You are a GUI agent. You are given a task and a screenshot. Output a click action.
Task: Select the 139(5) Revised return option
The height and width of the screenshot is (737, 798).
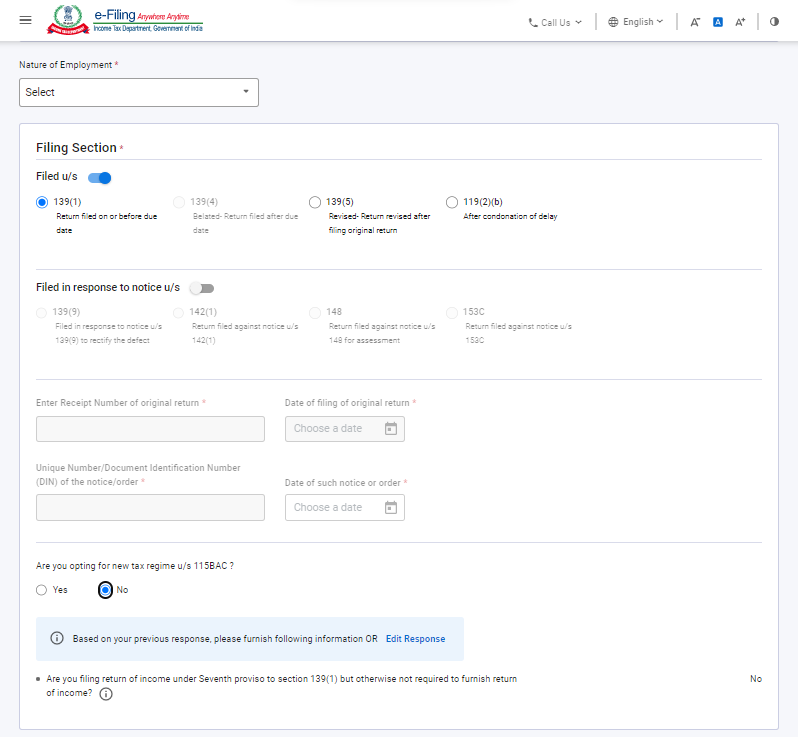pos(315,202)
